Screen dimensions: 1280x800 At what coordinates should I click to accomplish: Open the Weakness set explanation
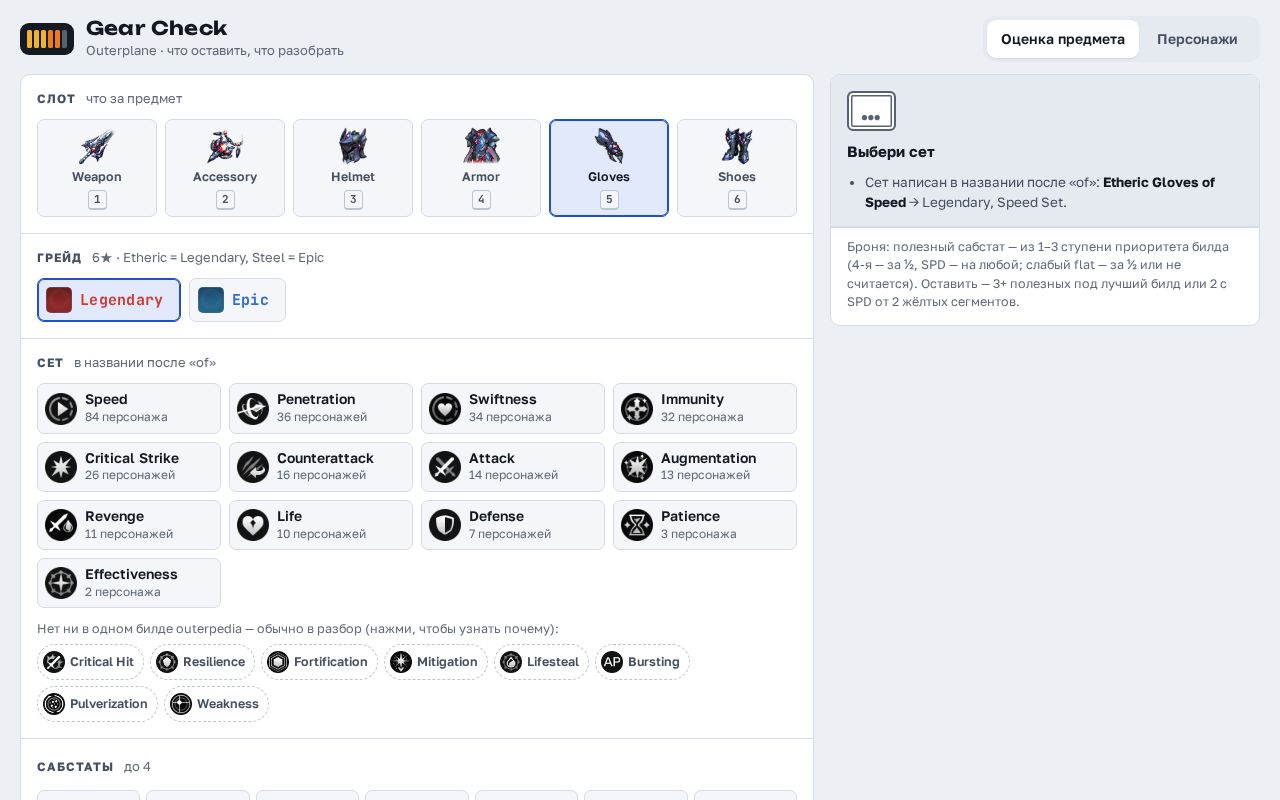tap(216, 704)
